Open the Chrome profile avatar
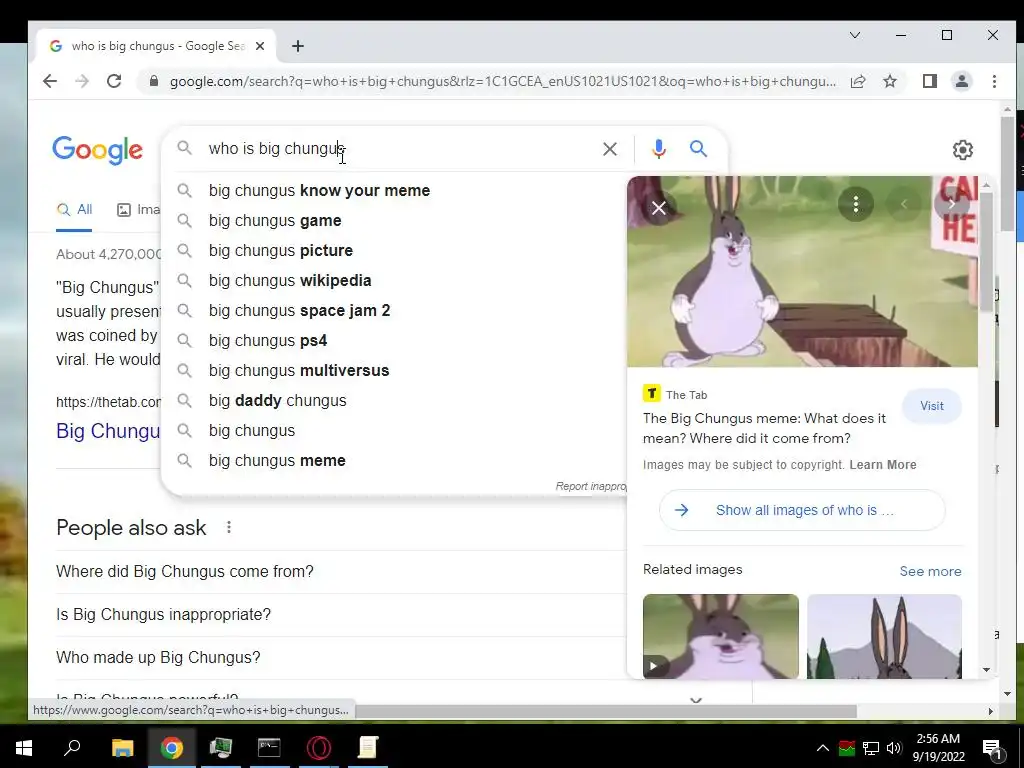The height and width of the screenshot is (768, 1024). (961, 81)
